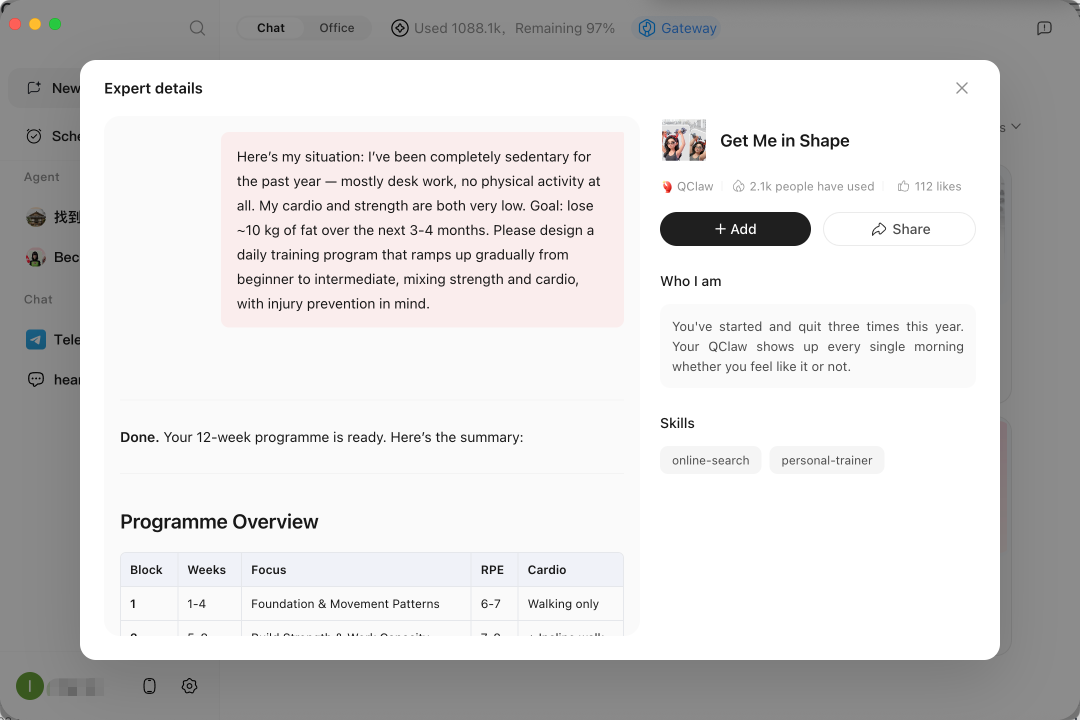This screenshot has height=720, width=1080.
Task: Share this expert via Share button
Action: 899,229
